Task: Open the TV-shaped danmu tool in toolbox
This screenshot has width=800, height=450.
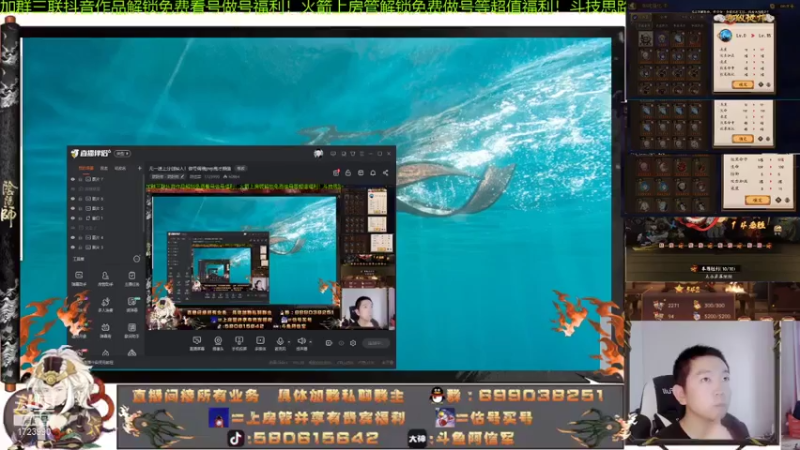Action: 105,330
